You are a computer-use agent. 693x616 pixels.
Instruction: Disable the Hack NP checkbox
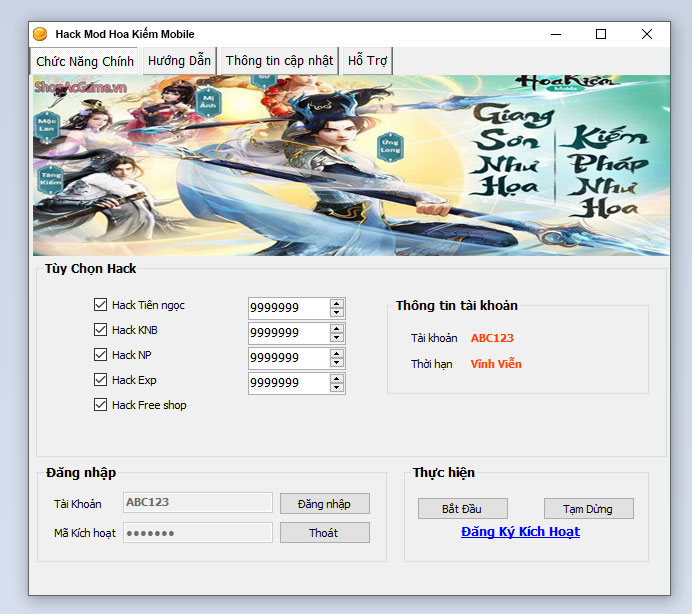point(100,355)
